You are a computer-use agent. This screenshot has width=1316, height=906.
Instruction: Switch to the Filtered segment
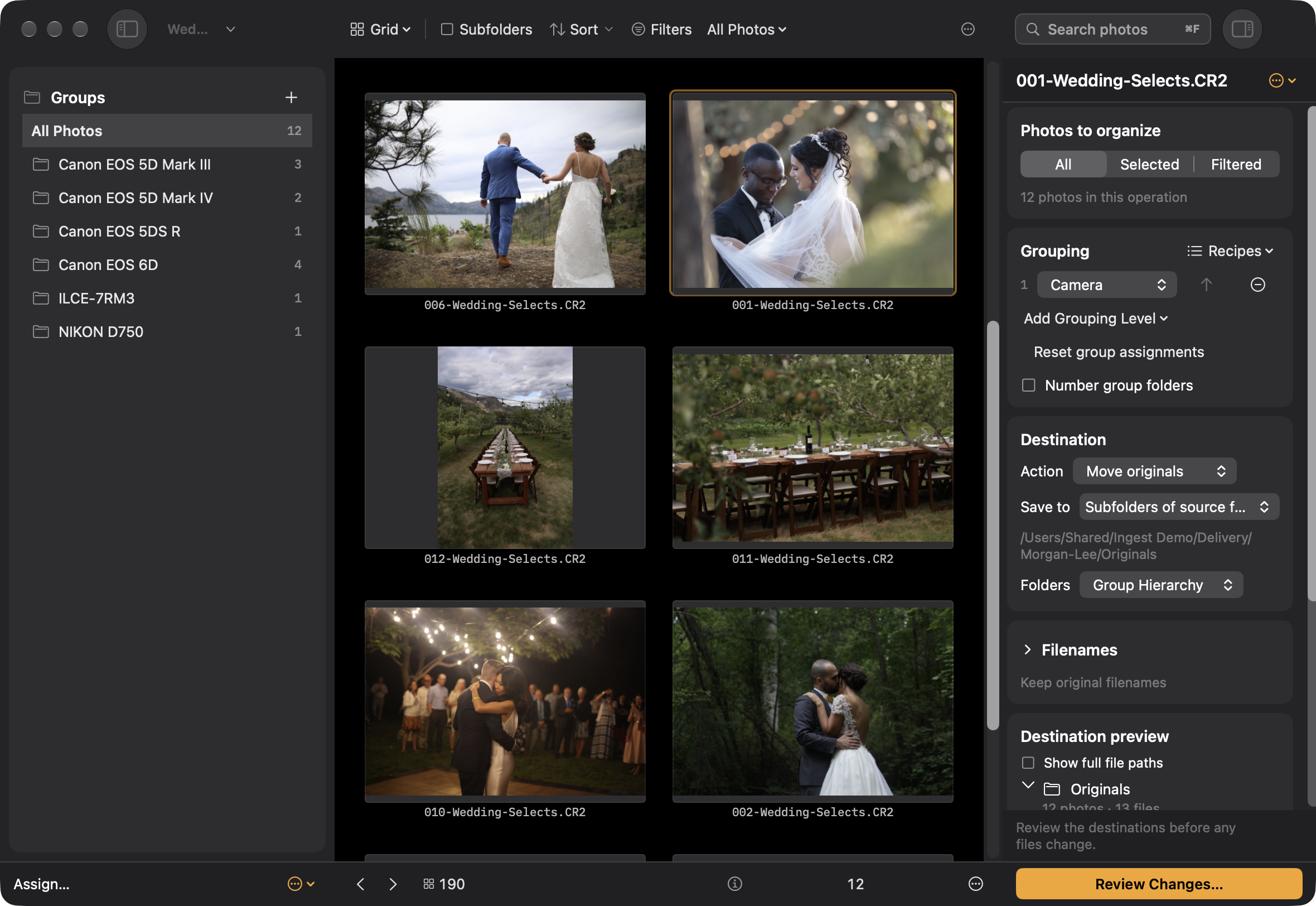click(x=1236, y=164)
